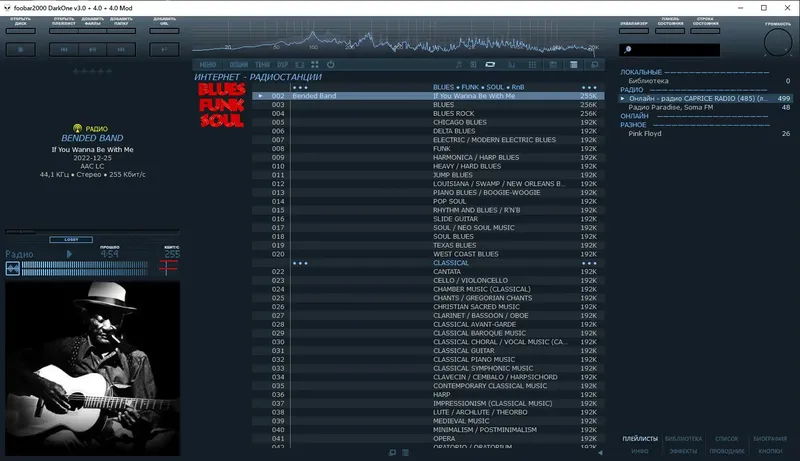
Task: Open the DSP item in the toolbar
Action: click(283, 65)
